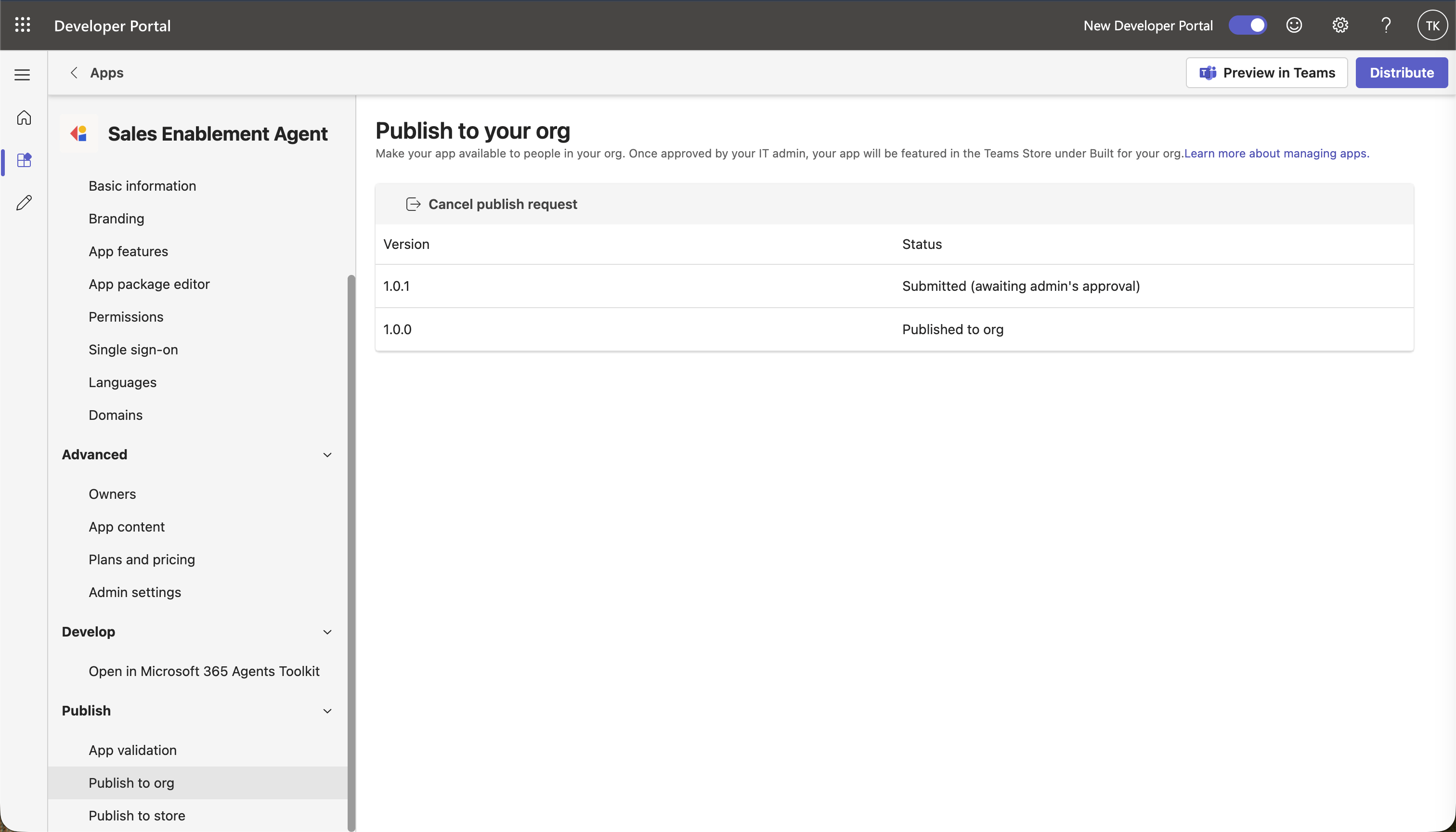Open the app launcher waffle icon
The height and width of the screenshot is (832, 1456).
tap(22, 25)
